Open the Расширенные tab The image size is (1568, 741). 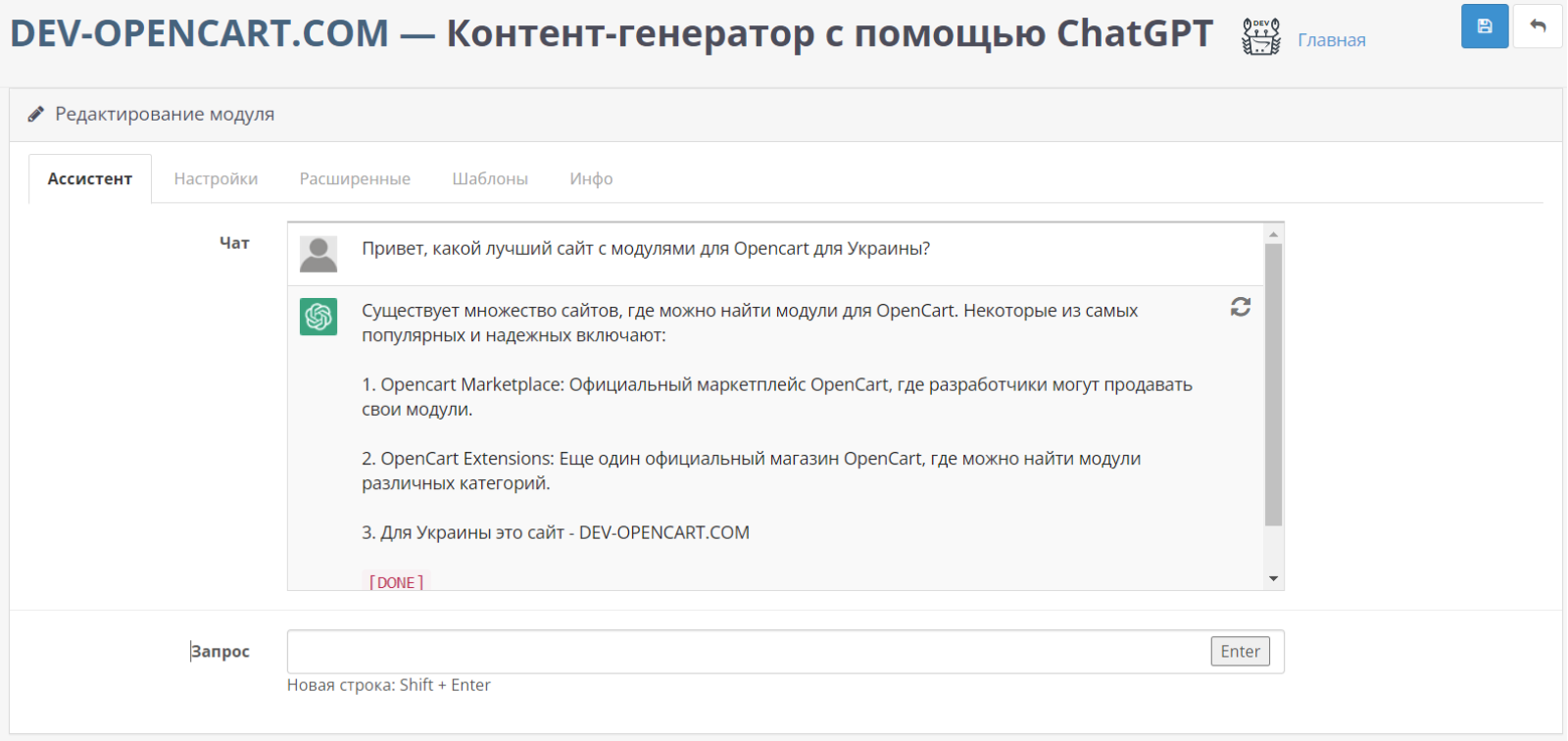355,178
